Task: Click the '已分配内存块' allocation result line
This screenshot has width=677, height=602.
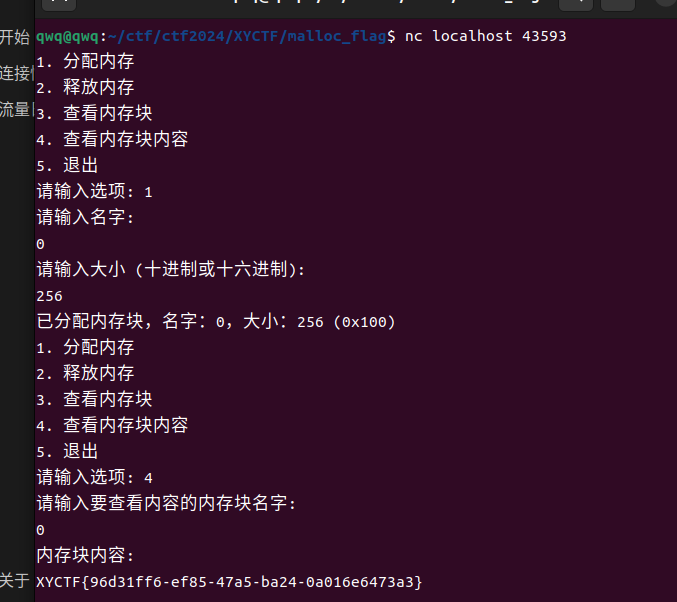Action: tap(216, 322)
